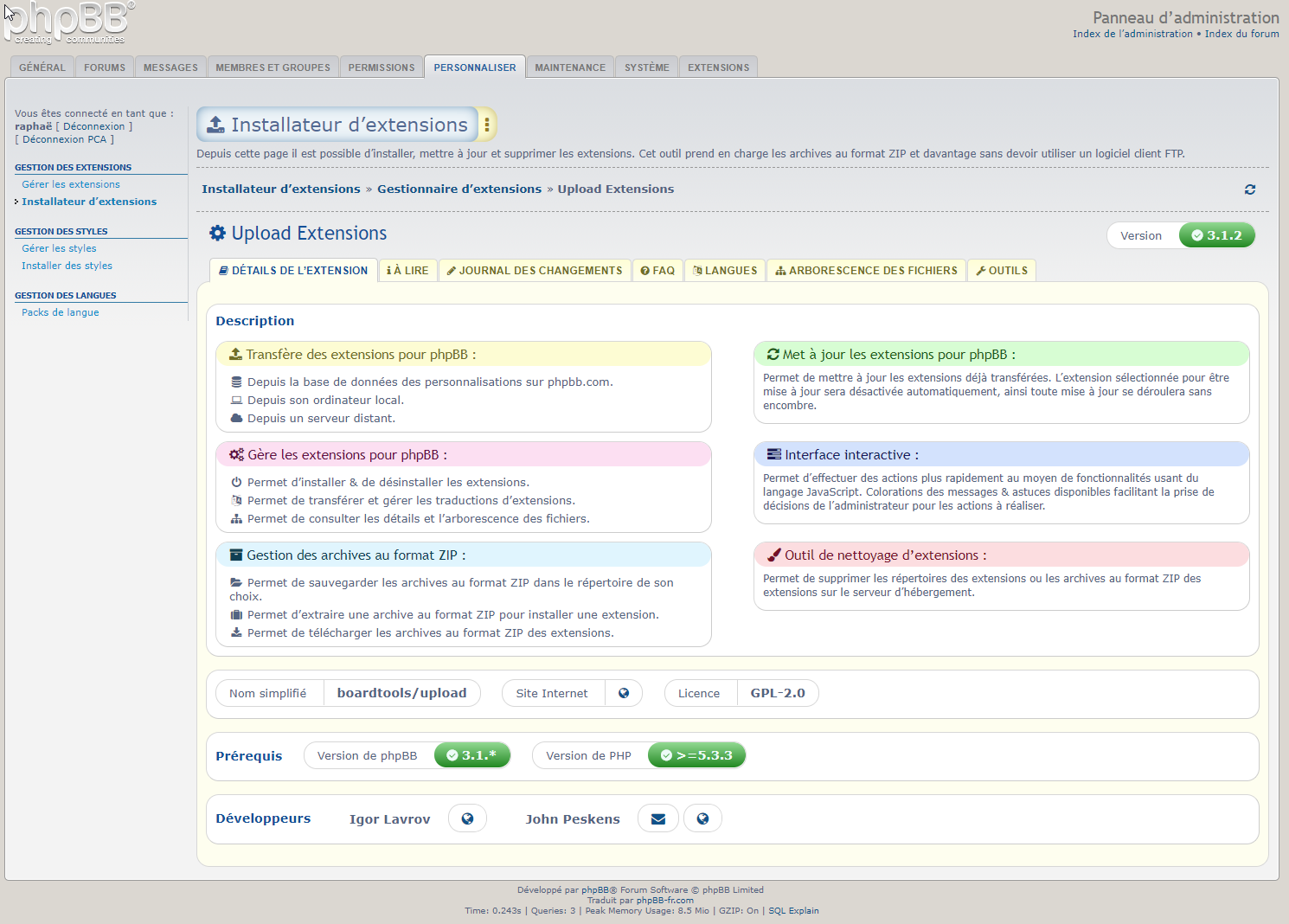The width and height of the screenshot is (1289, 924).
Task: Click John Peskens' email envelope icon
Action: pos(657,818)
